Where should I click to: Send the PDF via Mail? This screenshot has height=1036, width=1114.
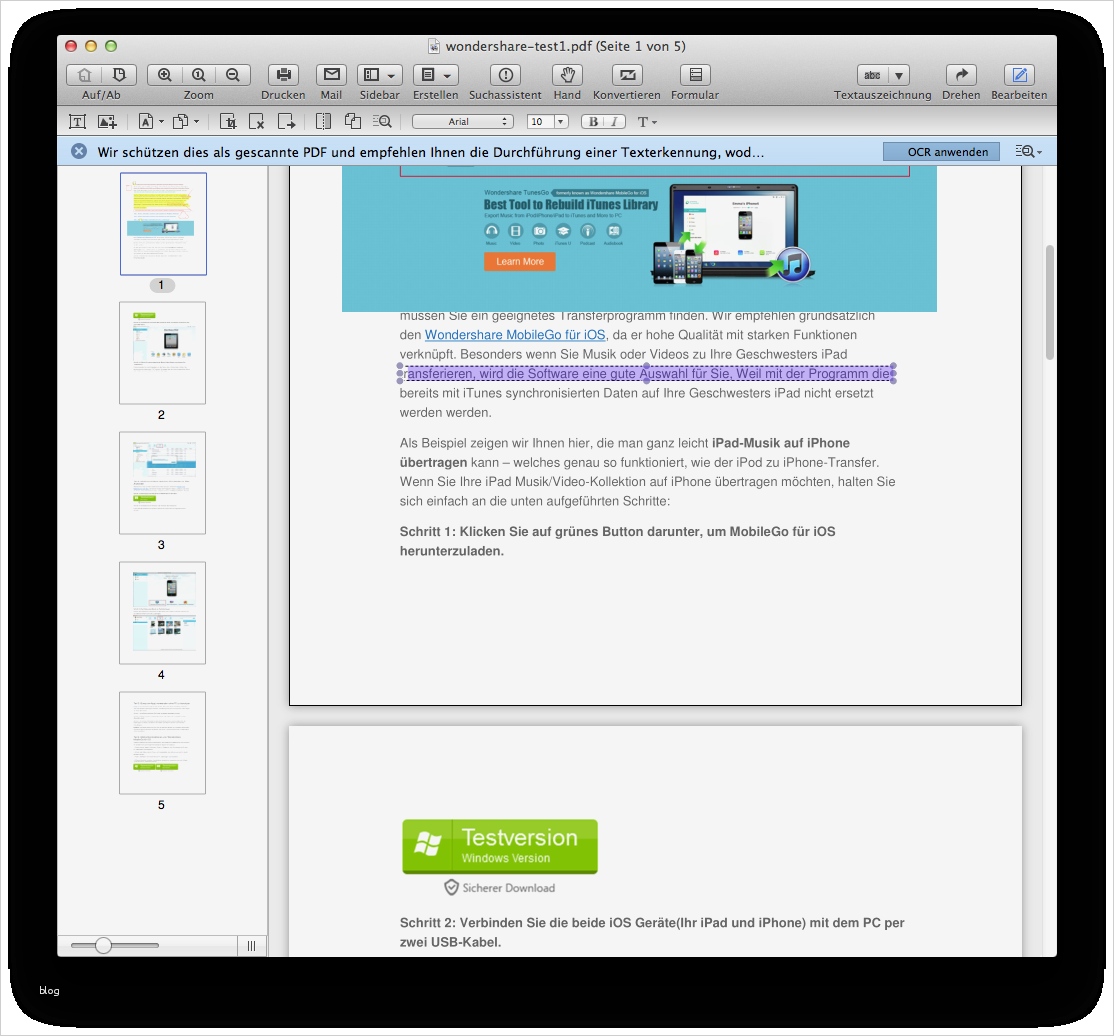click(331, 75)
